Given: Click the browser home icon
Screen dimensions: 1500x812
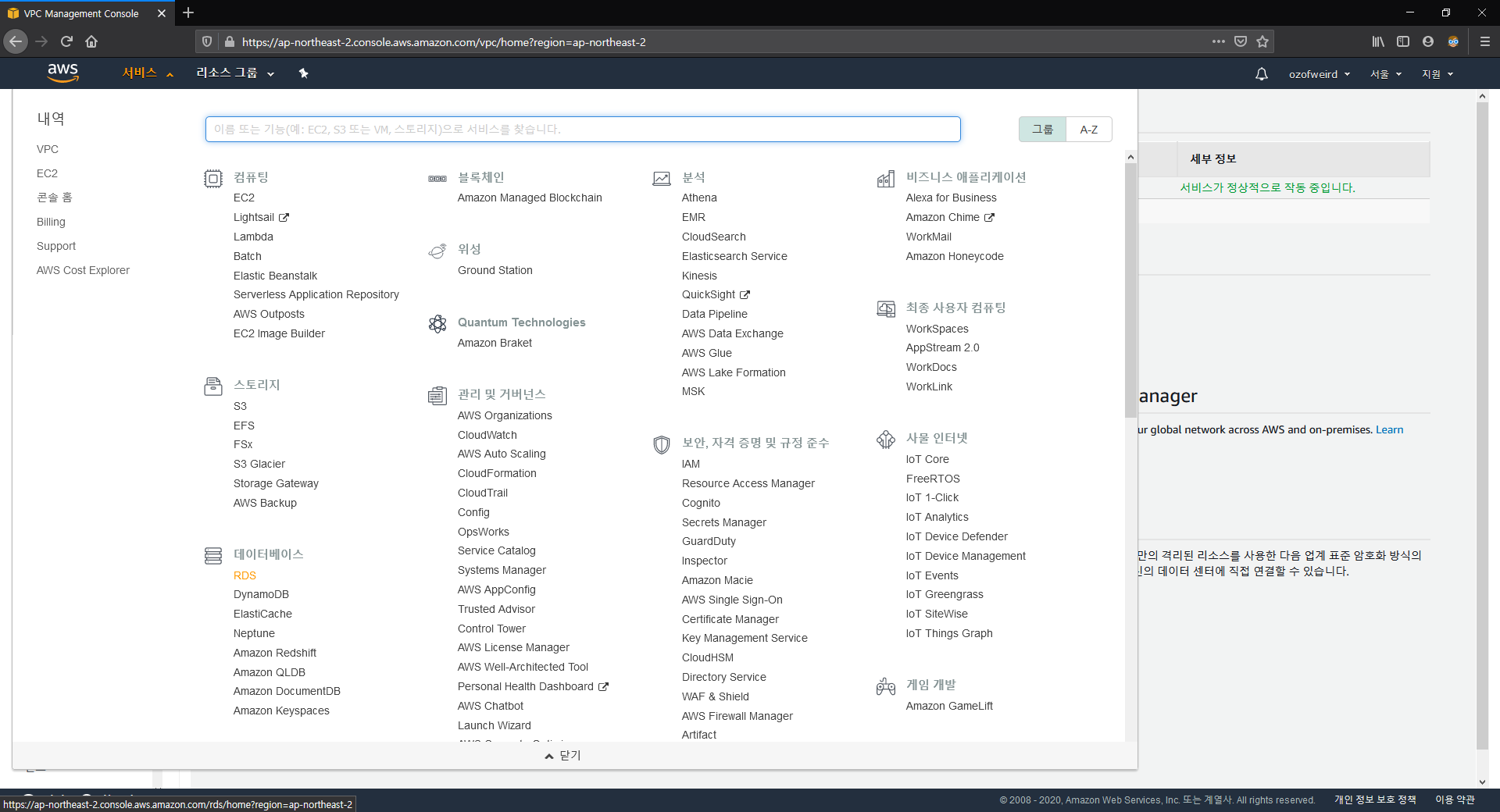Looking at the screenshot, I should [91, 41].
